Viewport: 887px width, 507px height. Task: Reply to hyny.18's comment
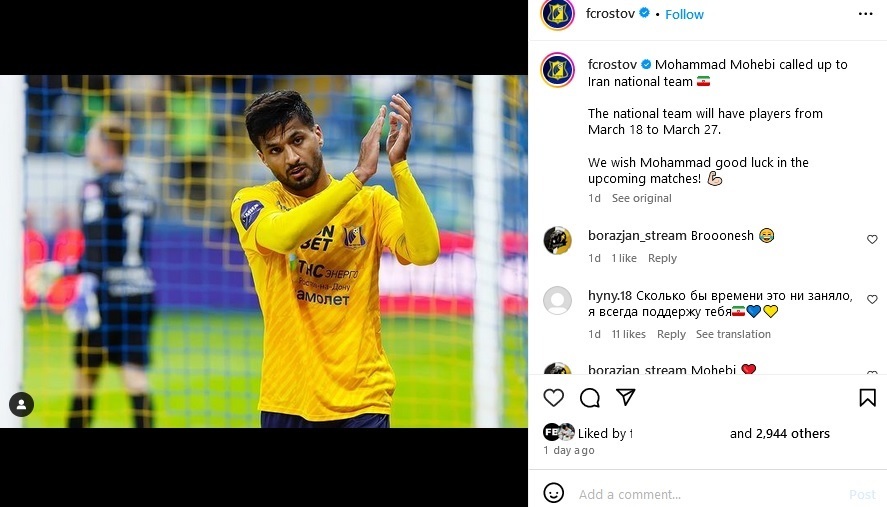[671, 334]
